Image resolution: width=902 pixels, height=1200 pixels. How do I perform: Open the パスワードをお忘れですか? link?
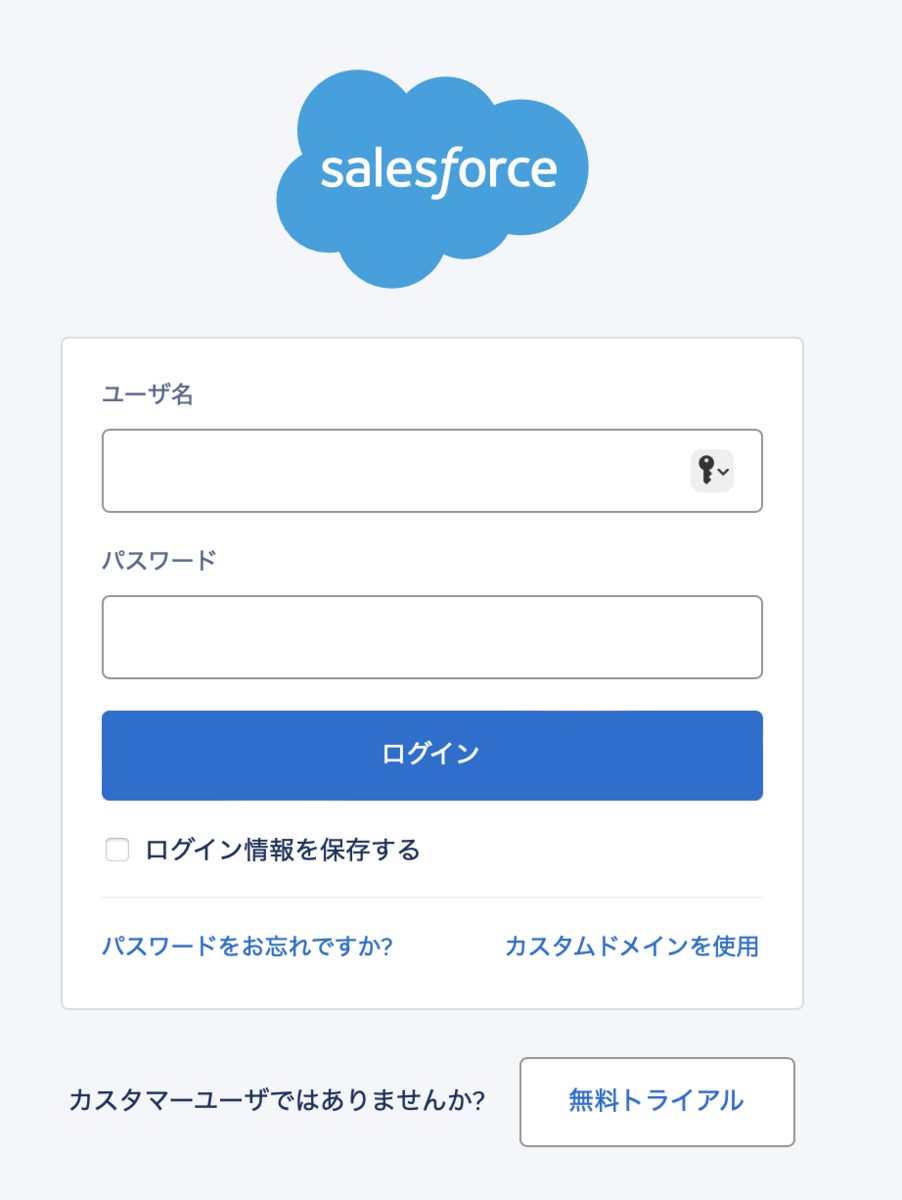(x=247, y=946)
